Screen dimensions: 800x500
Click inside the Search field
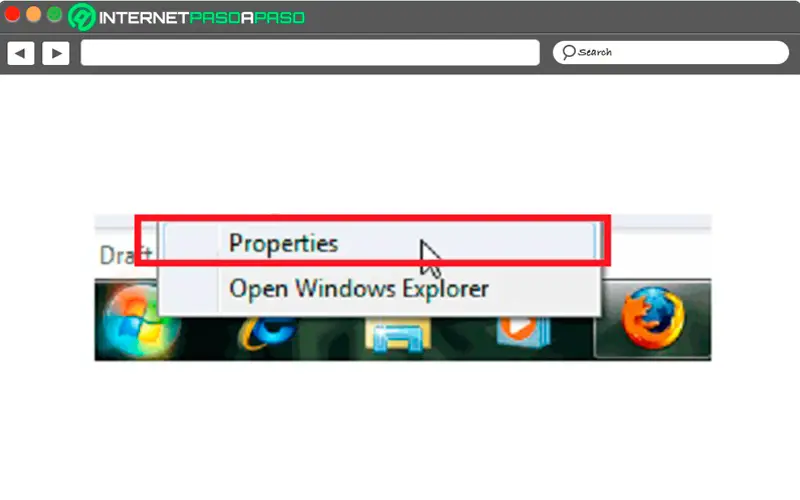(x=670, y=53)
